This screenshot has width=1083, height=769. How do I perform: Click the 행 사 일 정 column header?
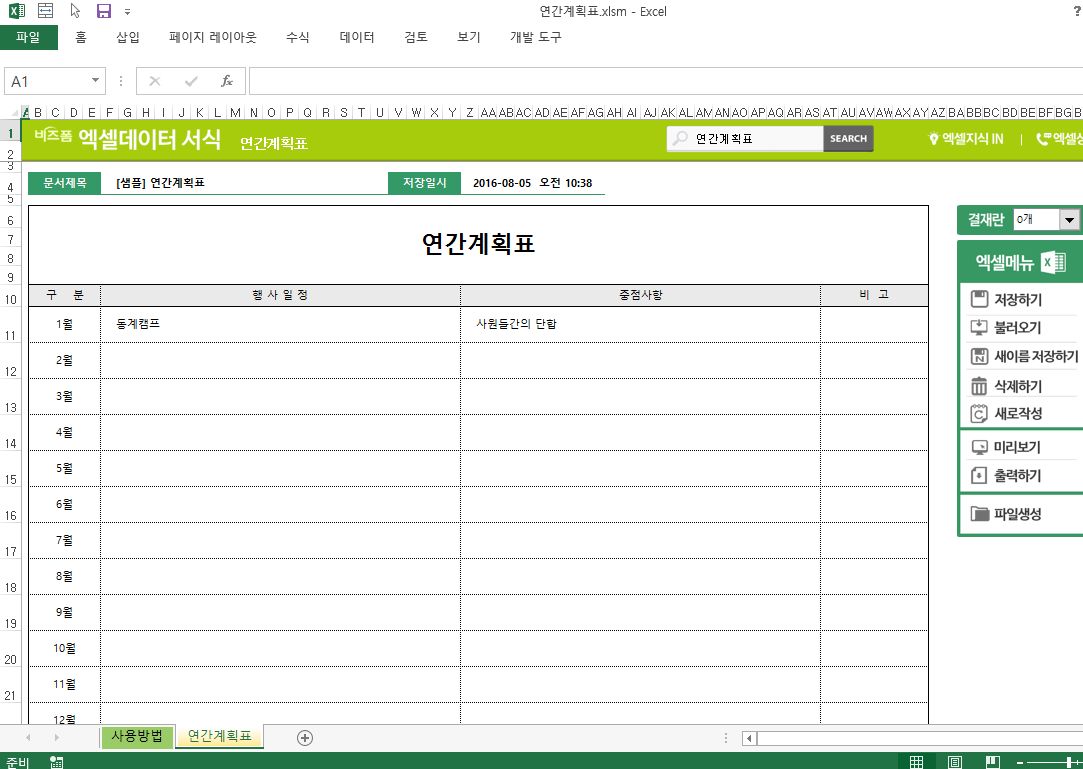click(280, 295)
